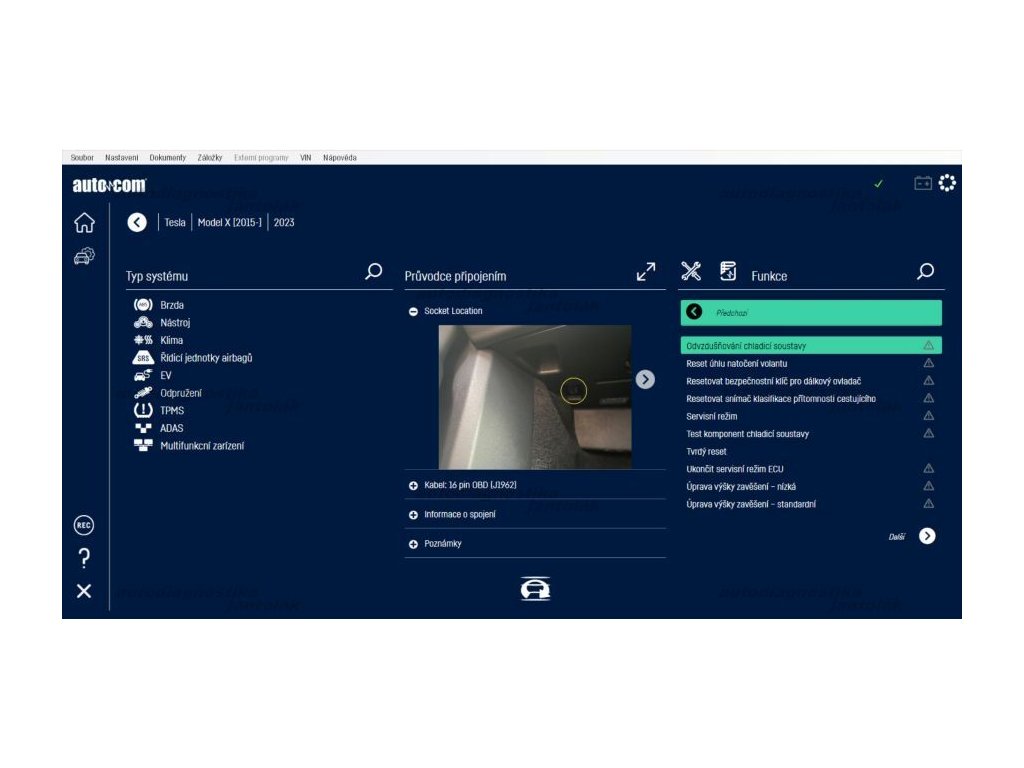The height and width of the screenshot is (768, 1024).
Task: Click the SRS airbag icon
Action: tap(143, 358)
